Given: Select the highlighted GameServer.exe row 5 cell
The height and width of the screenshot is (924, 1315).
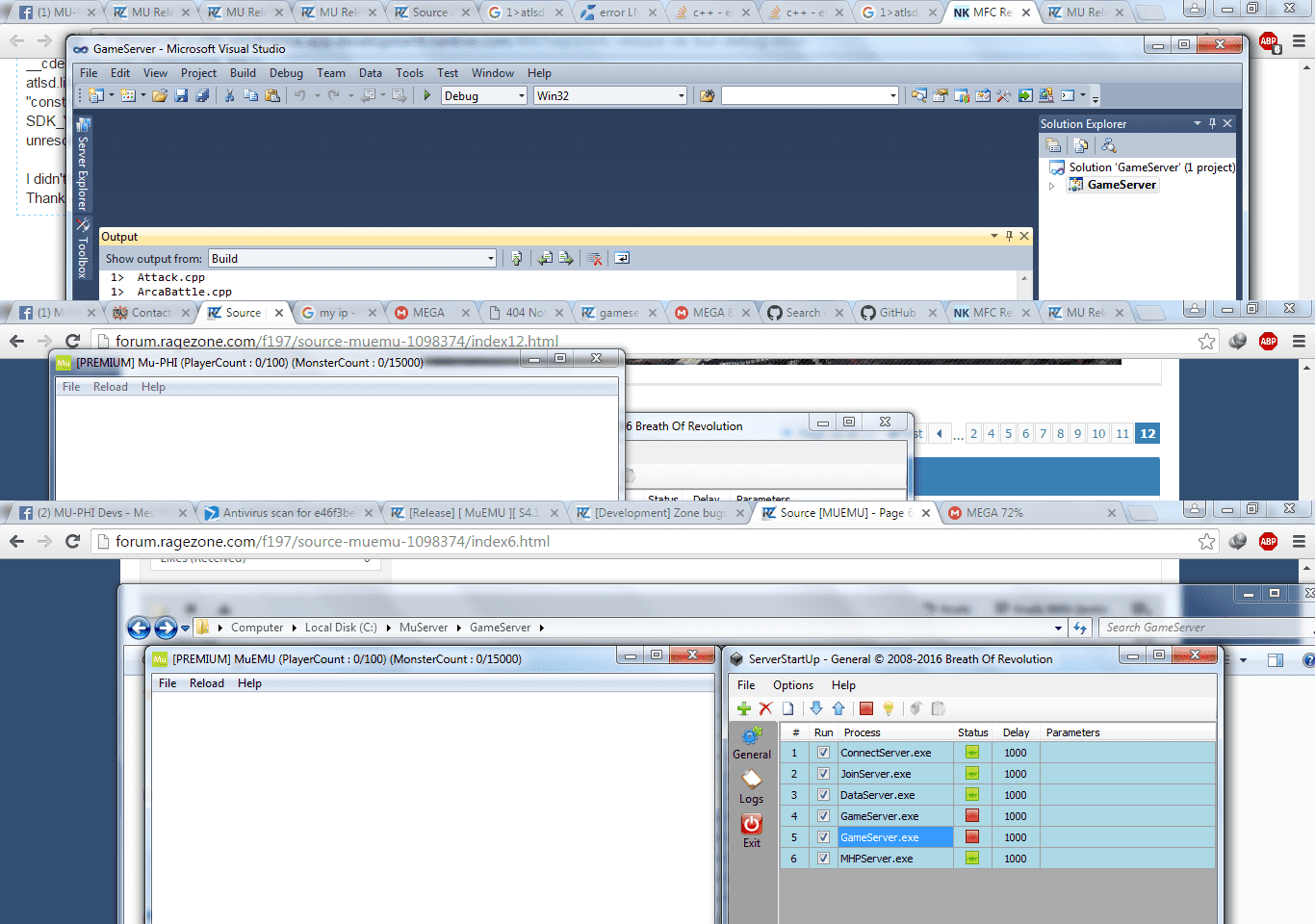Looking at the screenshot, I should [x=895, y=837].
